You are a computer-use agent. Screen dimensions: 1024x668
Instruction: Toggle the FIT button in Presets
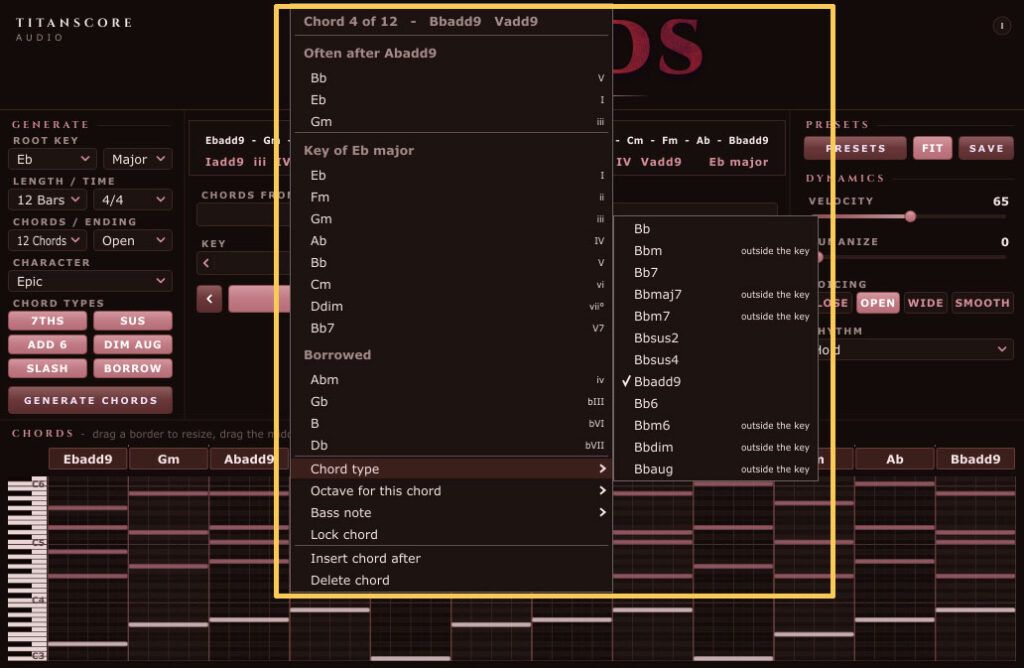932,148
